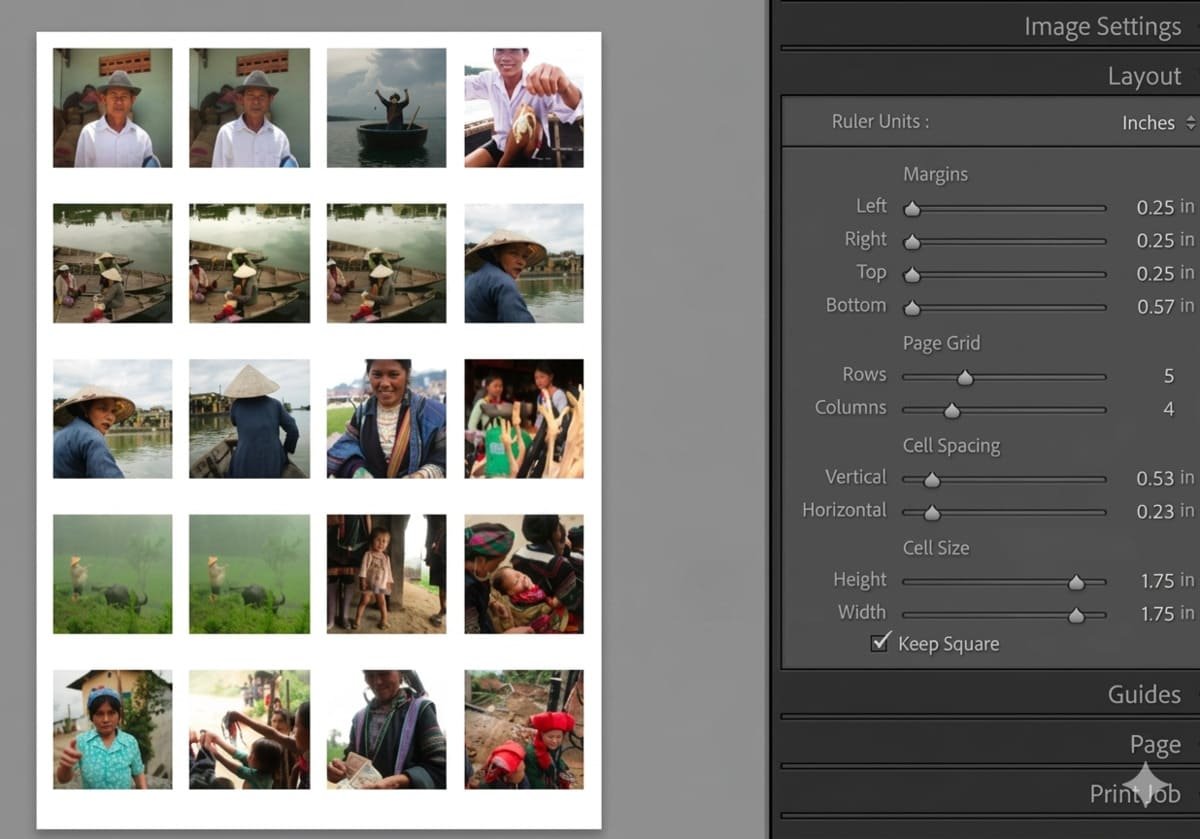This screenshot has width=1200, height=839.
Task: Click the Rows slider handle
Action: (965, 377)
